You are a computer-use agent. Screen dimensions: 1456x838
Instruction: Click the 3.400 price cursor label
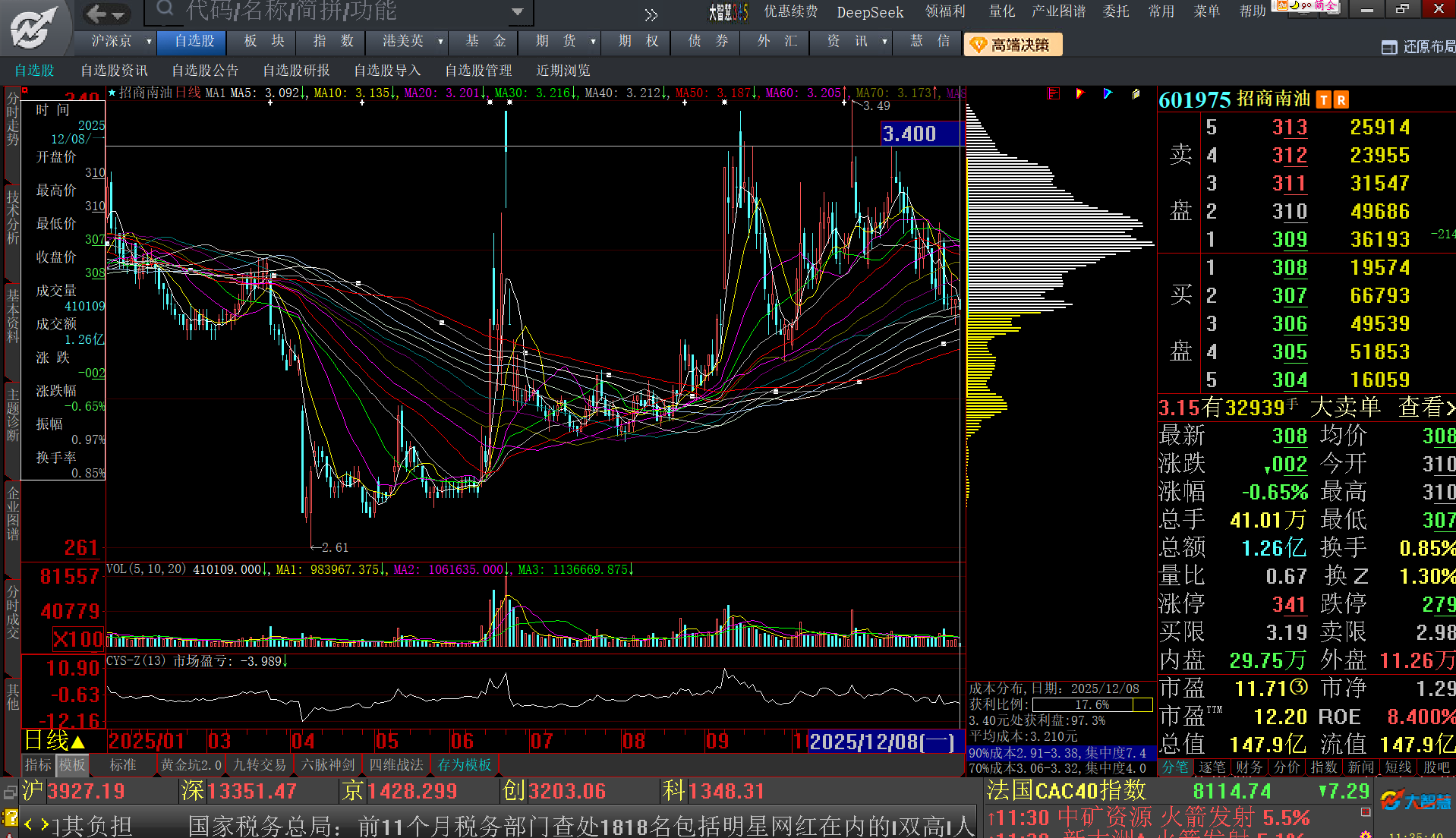922,134
